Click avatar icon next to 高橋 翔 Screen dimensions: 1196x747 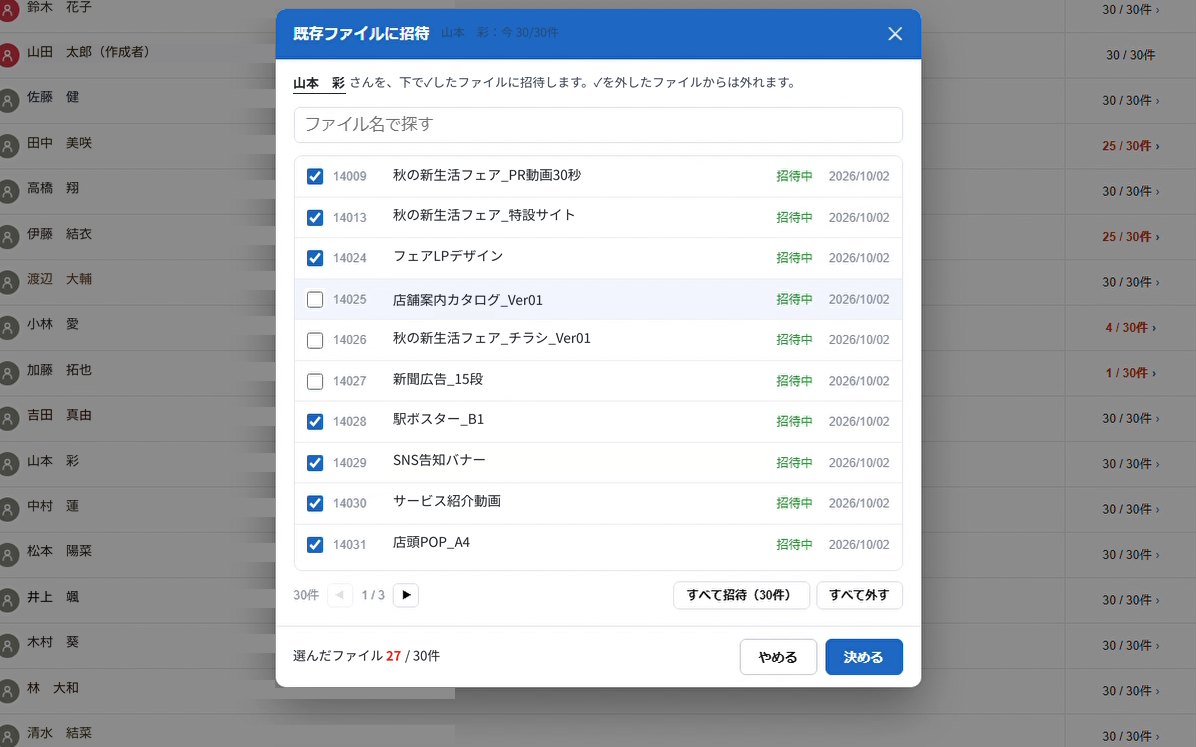click(x=8, y=192)
